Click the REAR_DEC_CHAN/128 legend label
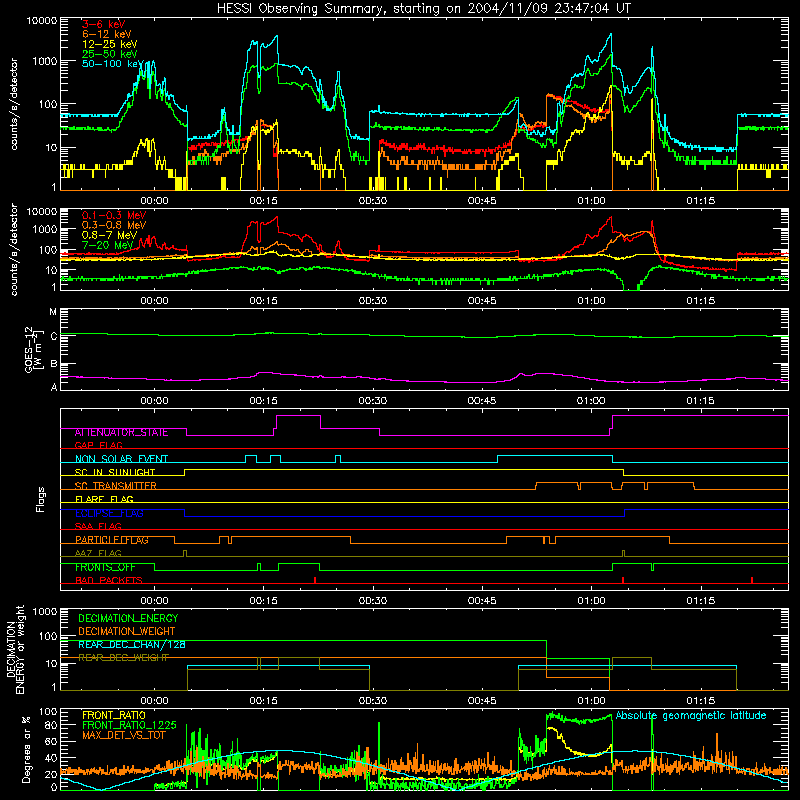800x800 pixels. (132, 644)
